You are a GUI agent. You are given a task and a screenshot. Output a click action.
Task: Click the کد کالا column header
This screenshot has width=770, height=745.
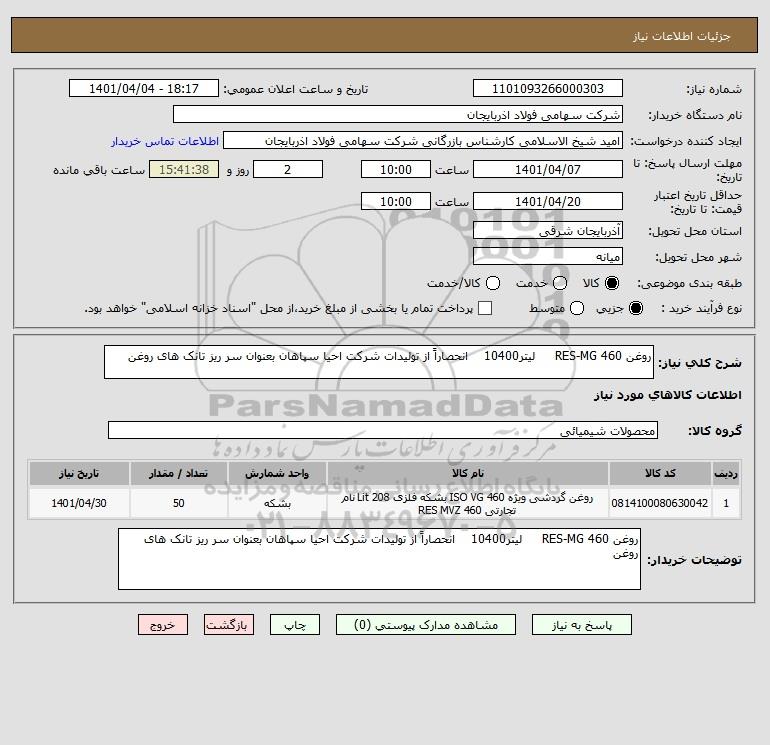pyautogui.click(x=660, y=473)
